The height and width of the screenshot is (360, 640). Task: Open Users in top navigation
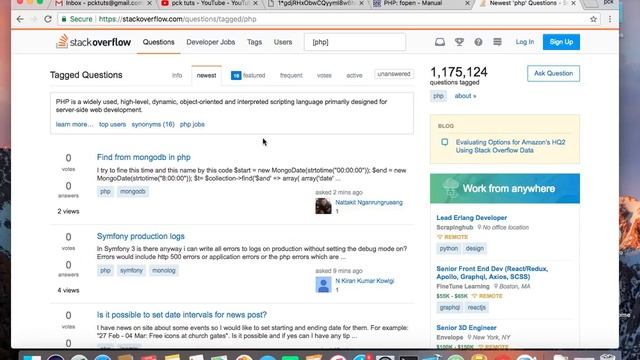click(283, 42)
